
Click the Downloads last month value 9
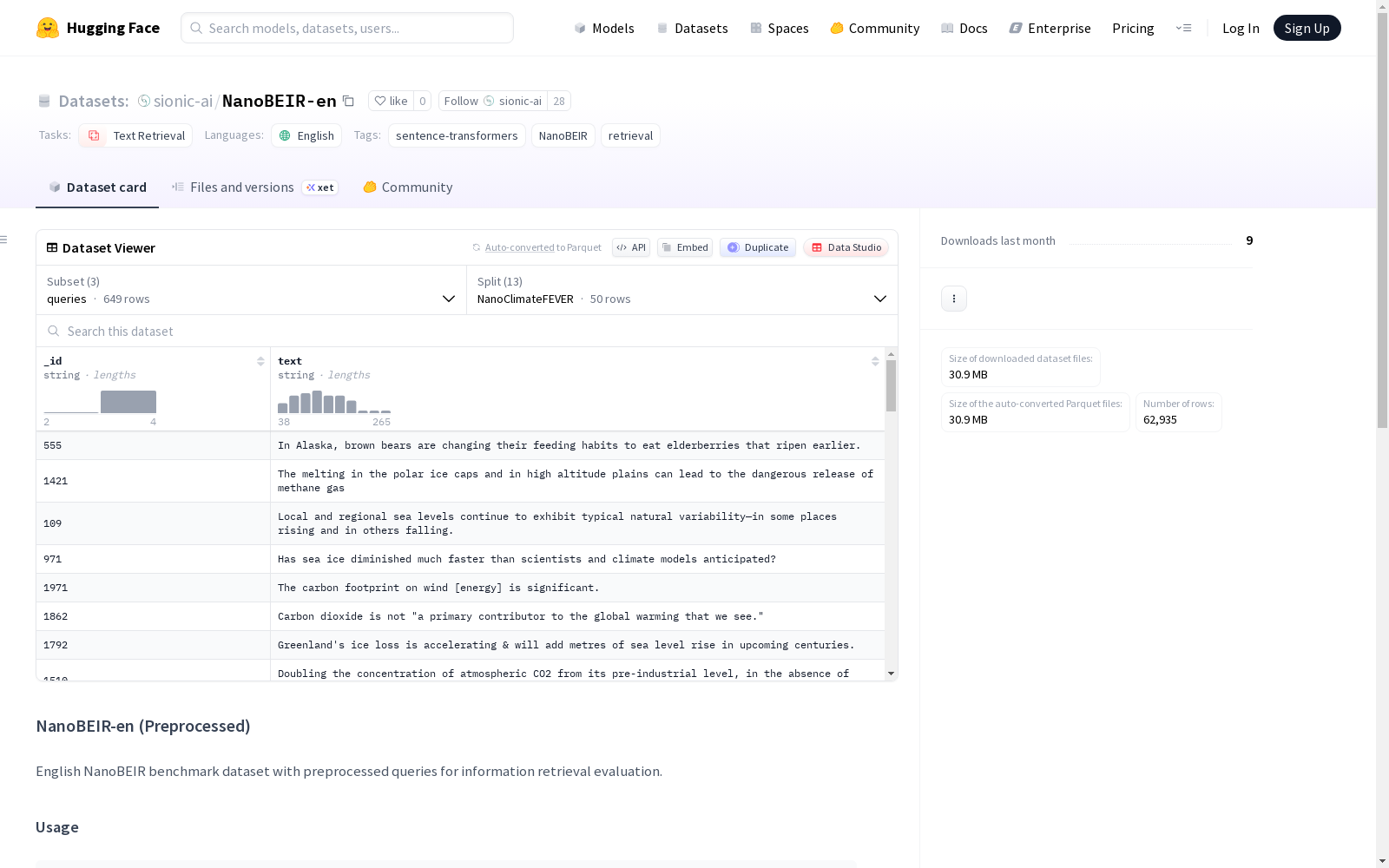(1249, 240)
